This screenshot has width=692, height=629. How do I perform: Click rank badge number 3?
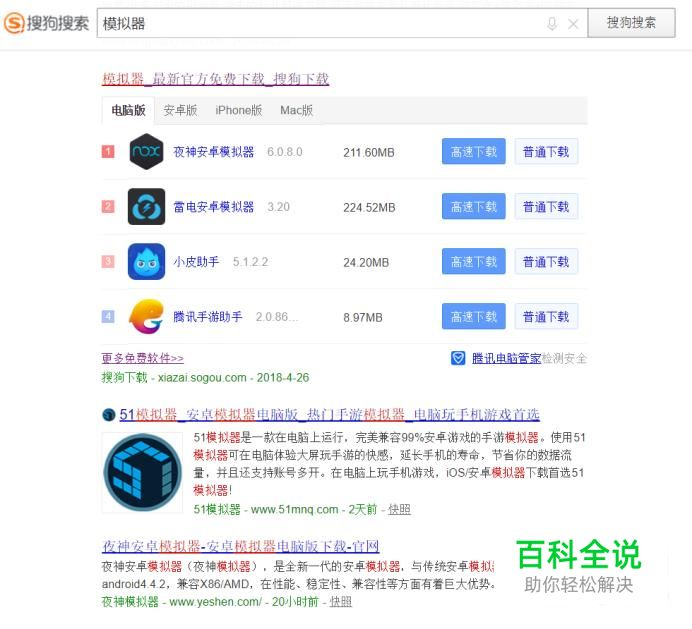pos(108,261)
